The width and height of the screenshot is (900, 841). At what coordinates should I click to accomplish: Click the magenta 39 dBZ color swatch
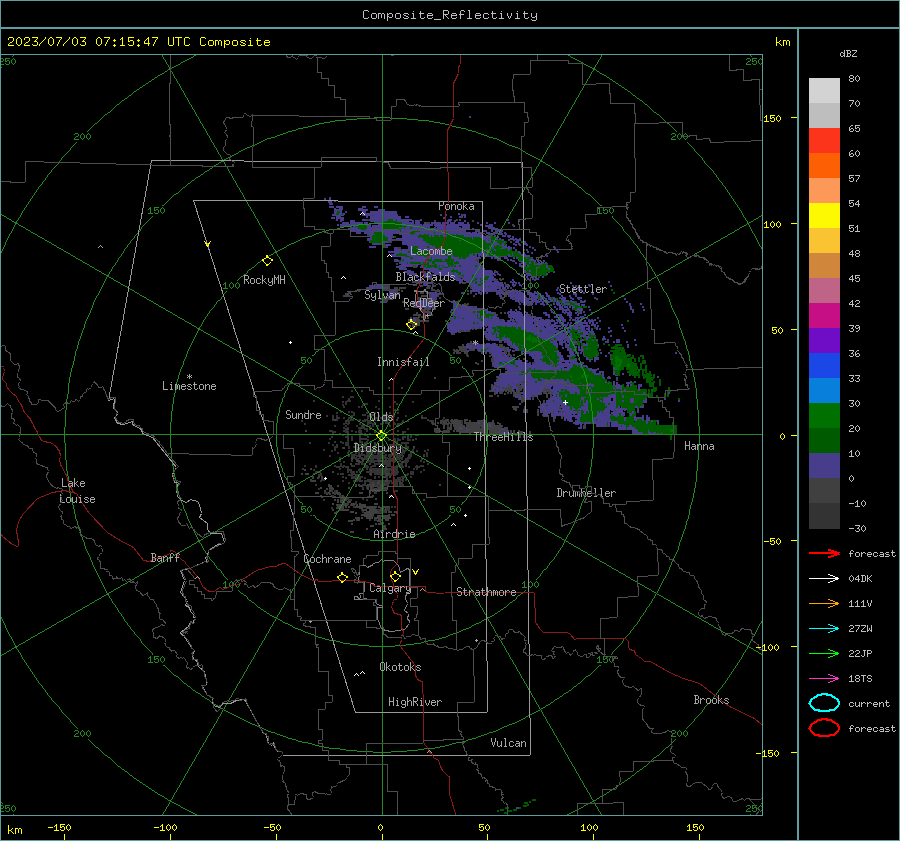(824, 315)
